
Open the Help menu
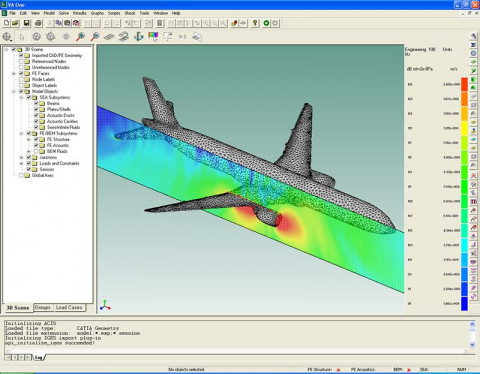tap(176, 13)
